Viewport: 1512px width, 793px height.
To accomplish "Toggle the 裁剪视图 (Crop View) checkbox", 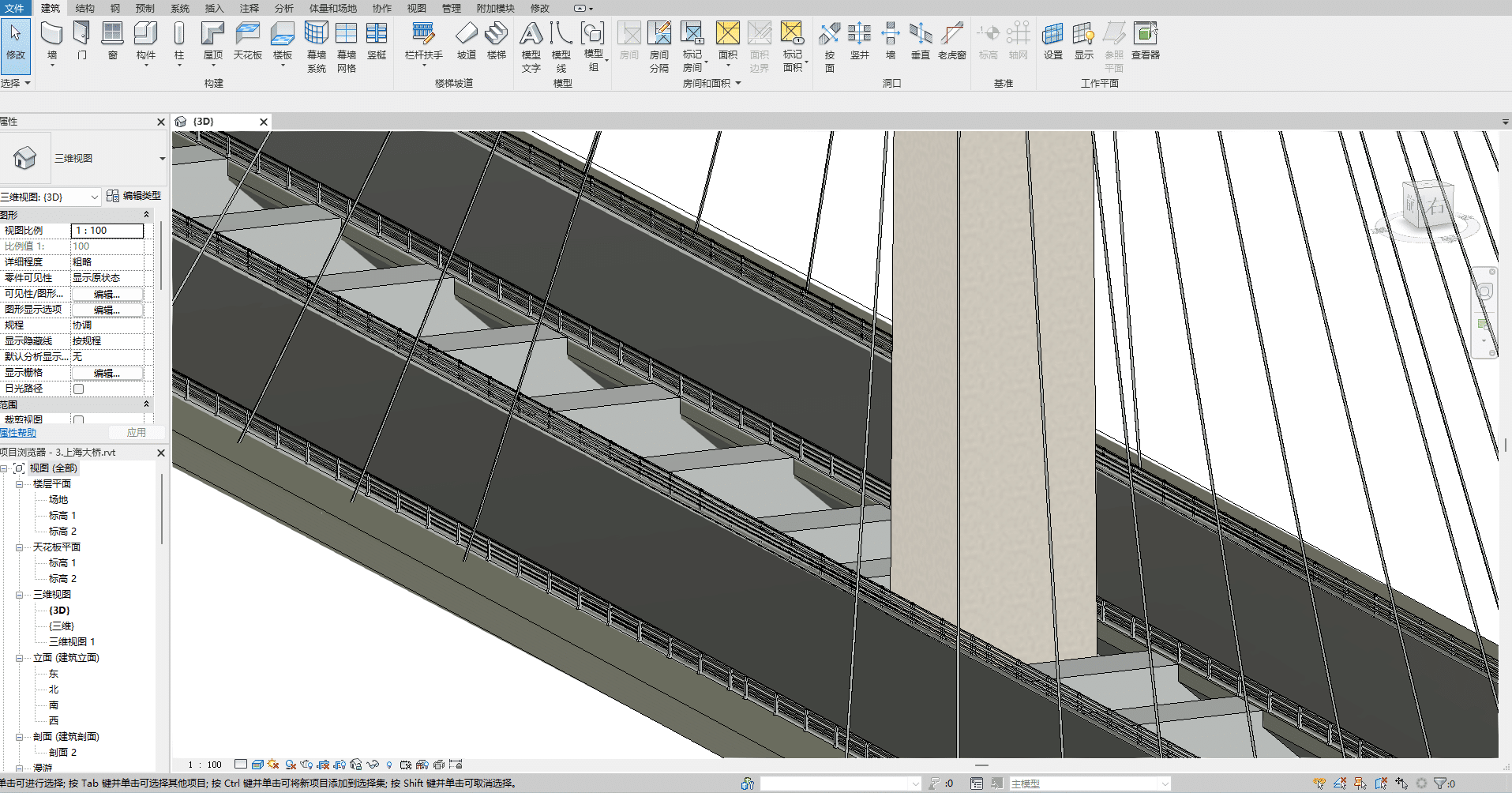I will [x=78, y=420].
